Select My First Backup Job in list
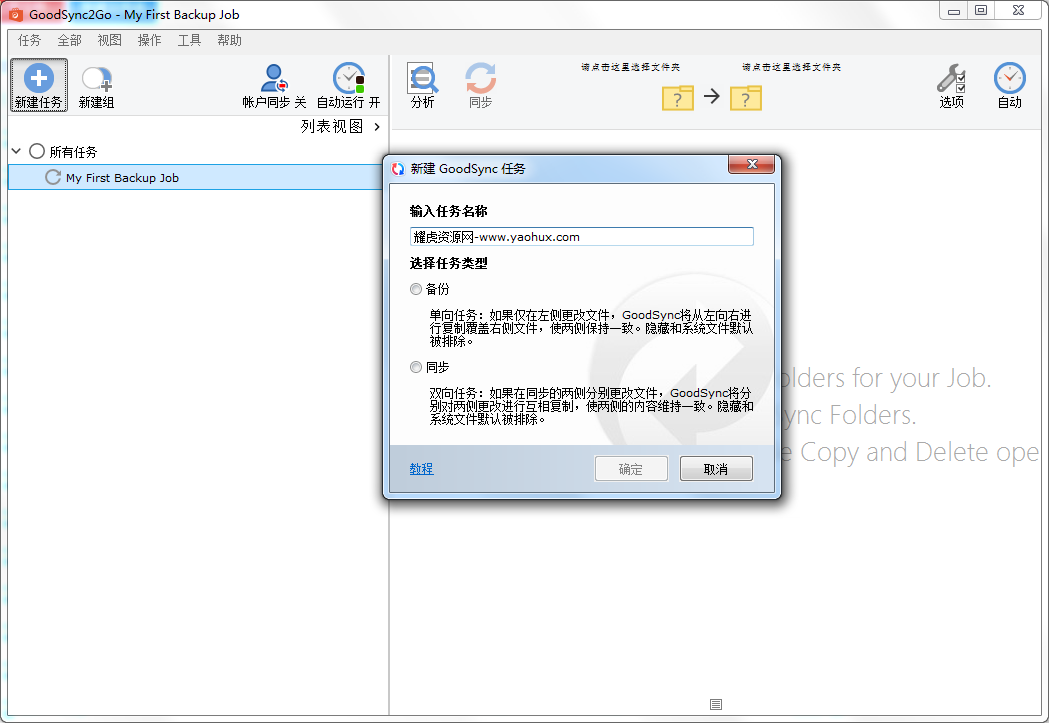The width and height of the screenshot is (1049, 723). pos(122,178)
